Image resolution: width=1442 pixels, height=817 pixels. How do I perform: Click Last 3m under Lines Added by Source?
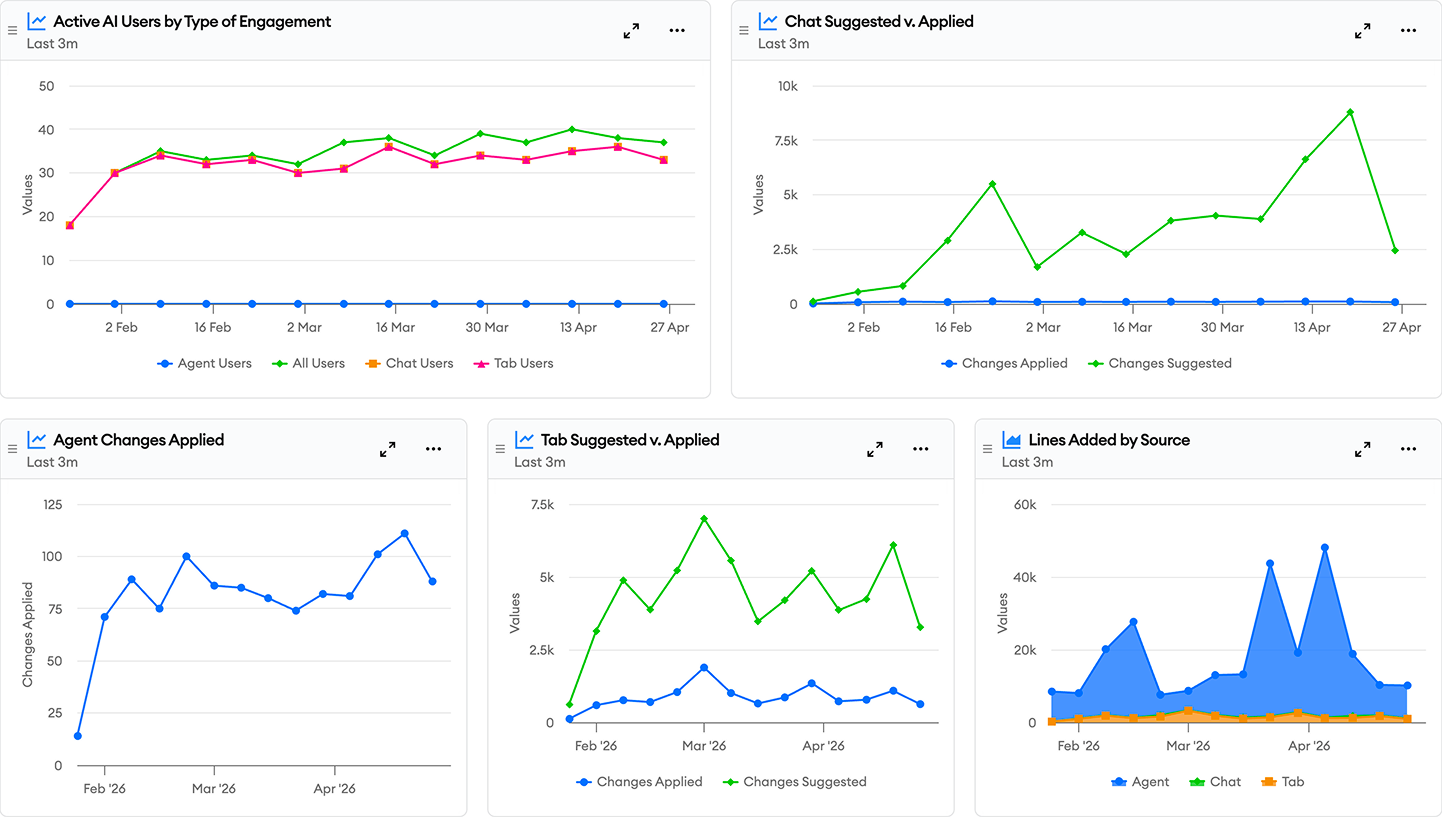click(x=1027, y=462)
